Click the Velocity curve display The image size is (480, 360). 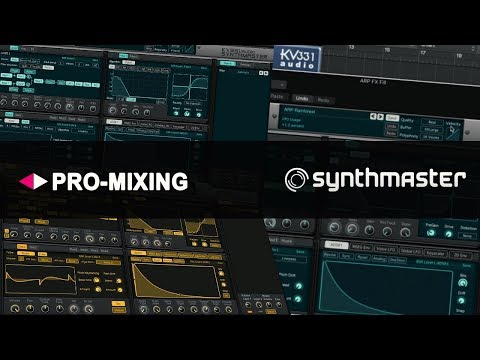point(453,133)
